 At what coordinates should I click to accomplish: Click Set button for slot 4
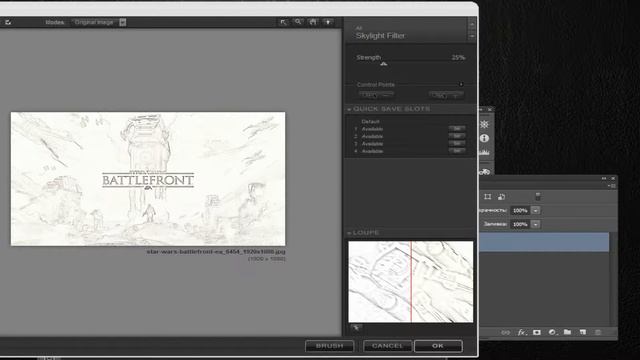(457, 151)
